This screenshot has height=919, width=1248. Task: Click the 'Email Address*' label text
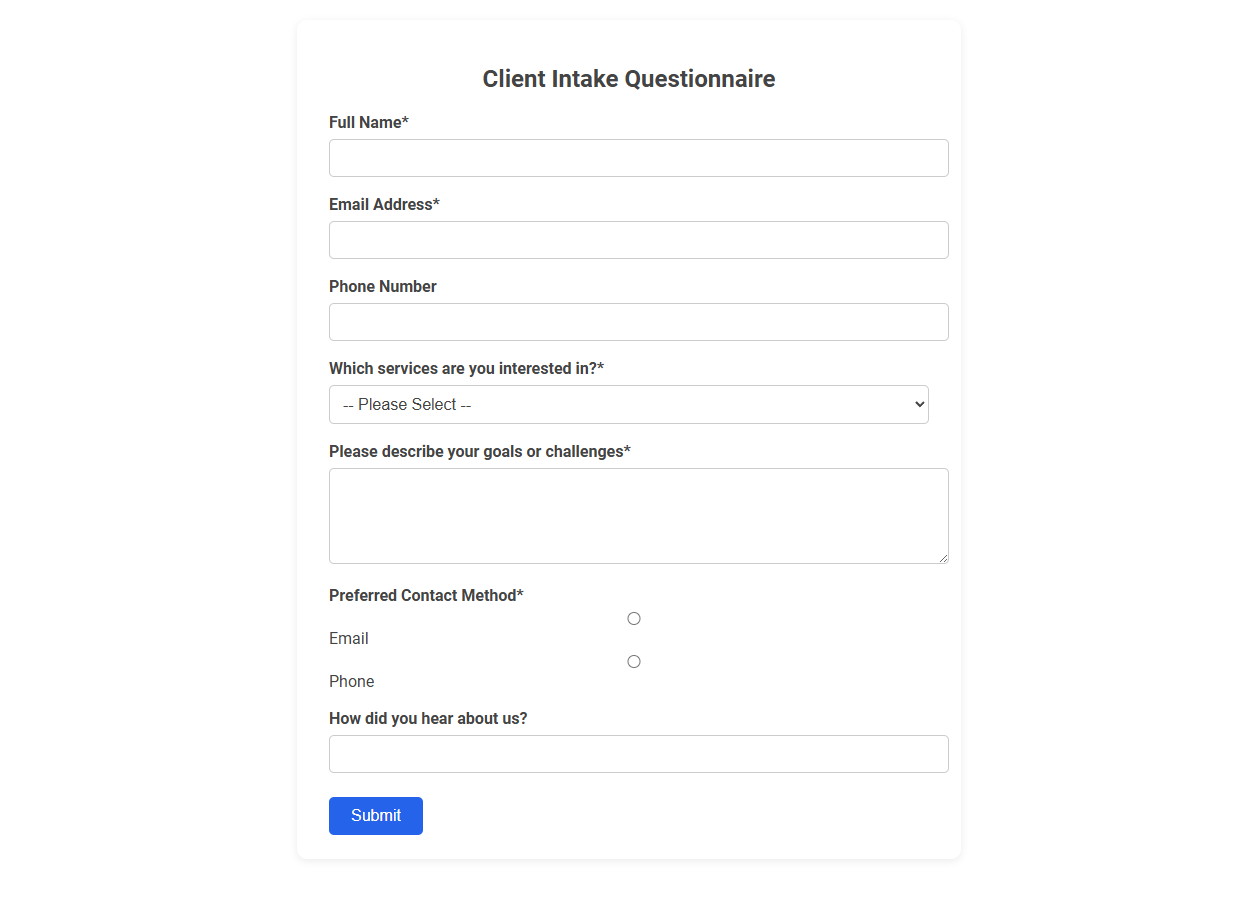384,204
